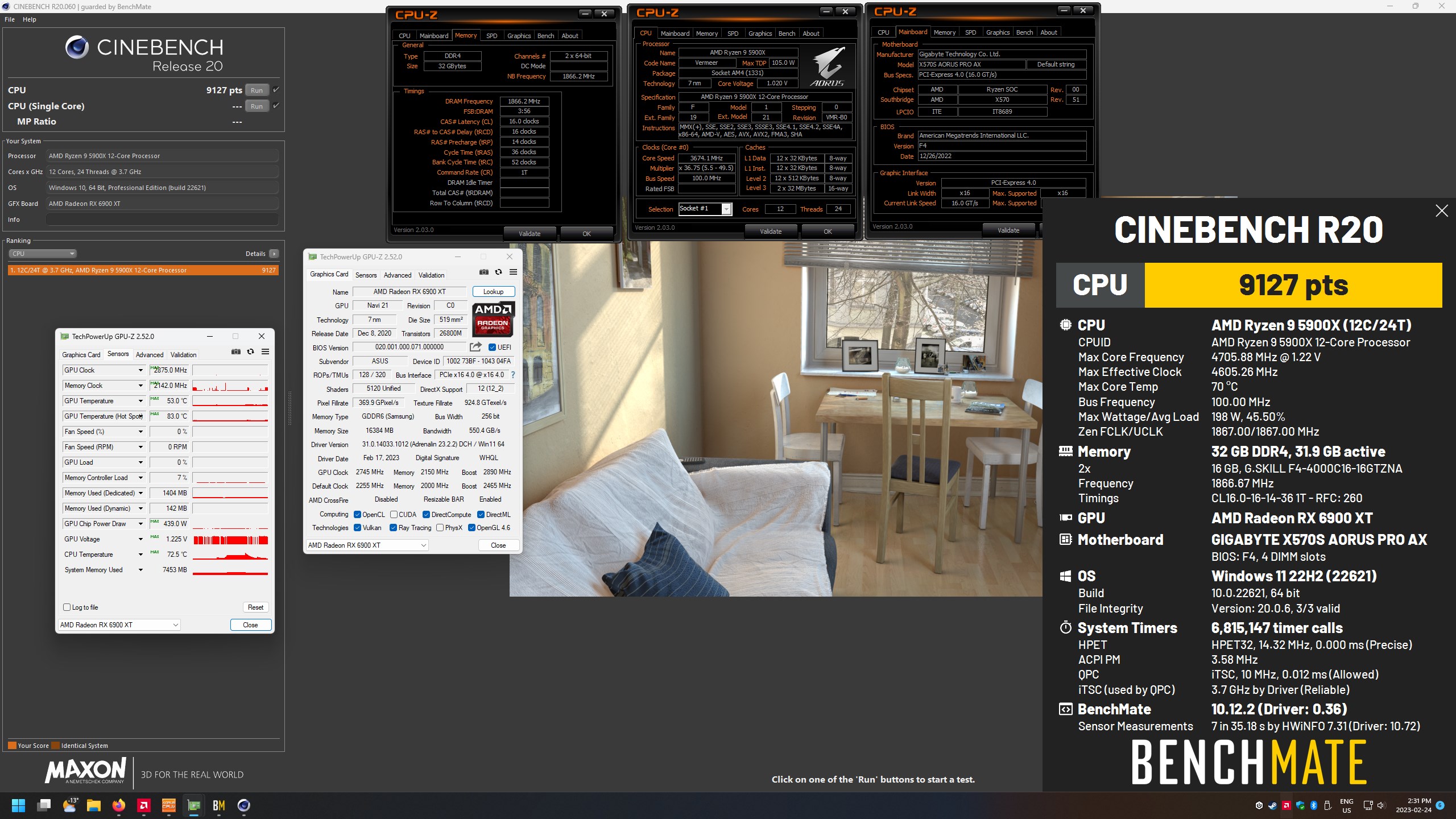Click the Run button for CPU test
This screenshot has height=819, width=1456.
(x=257, y=90)
